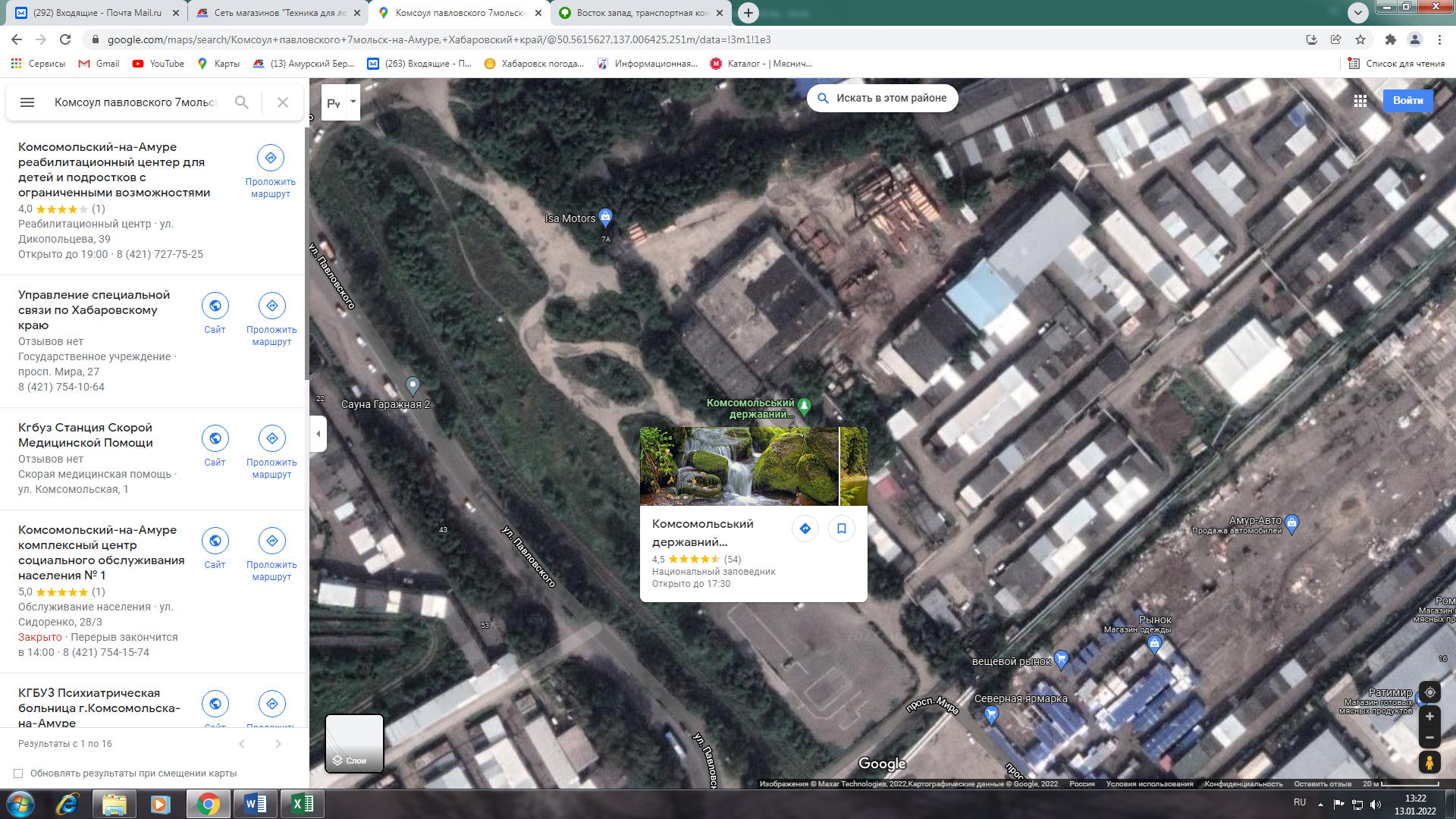Click the вещевой рынок map pin
Image resolution: width=1456 pixels, height=819 pixels.
point(1061,660)
